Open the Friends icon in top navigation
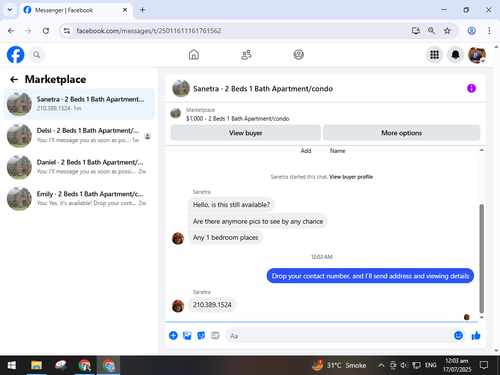 pos(246,55)
